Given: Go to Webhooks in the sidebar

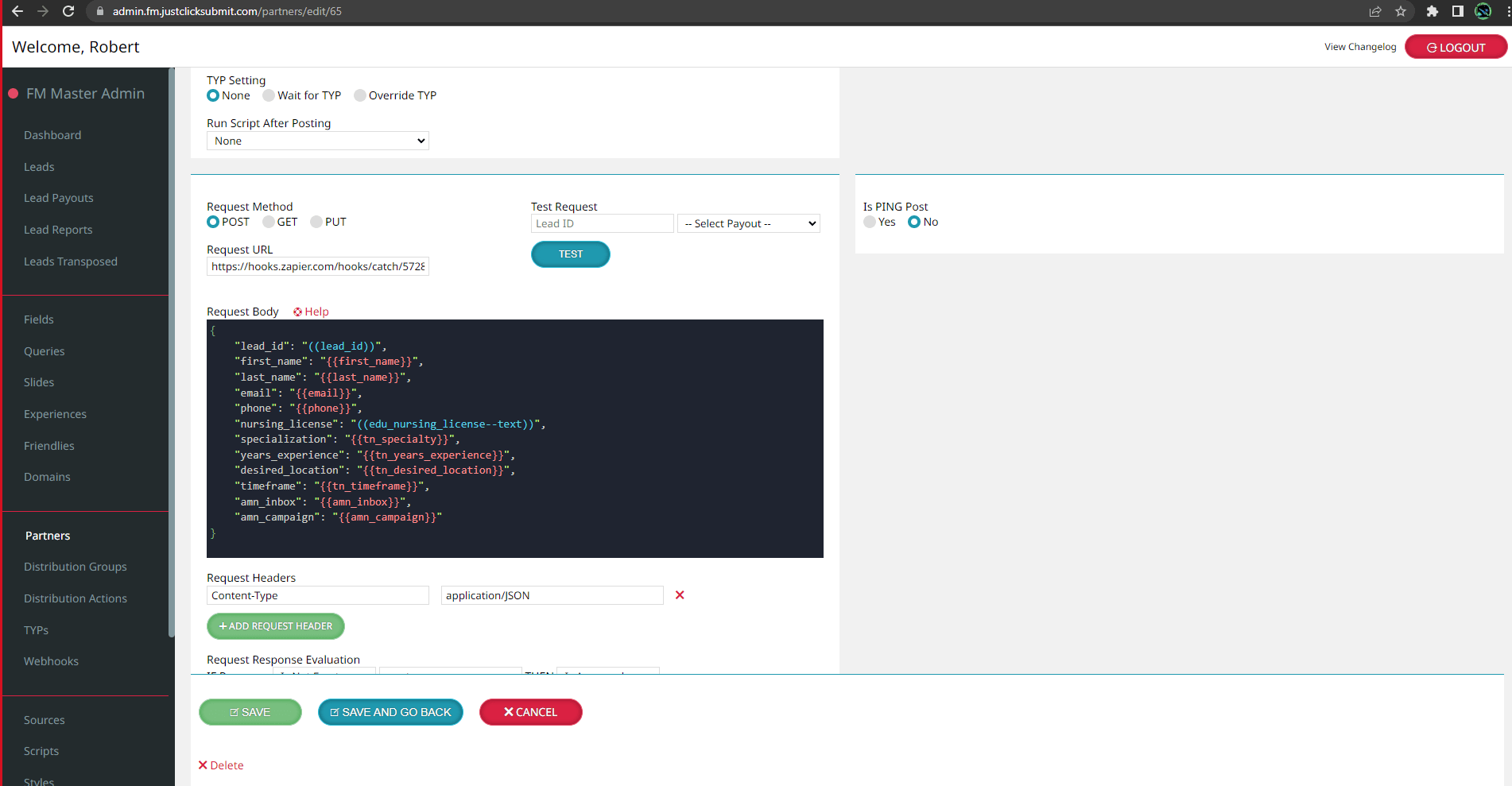Looking at the screenshot, I should tap(51, 661).
